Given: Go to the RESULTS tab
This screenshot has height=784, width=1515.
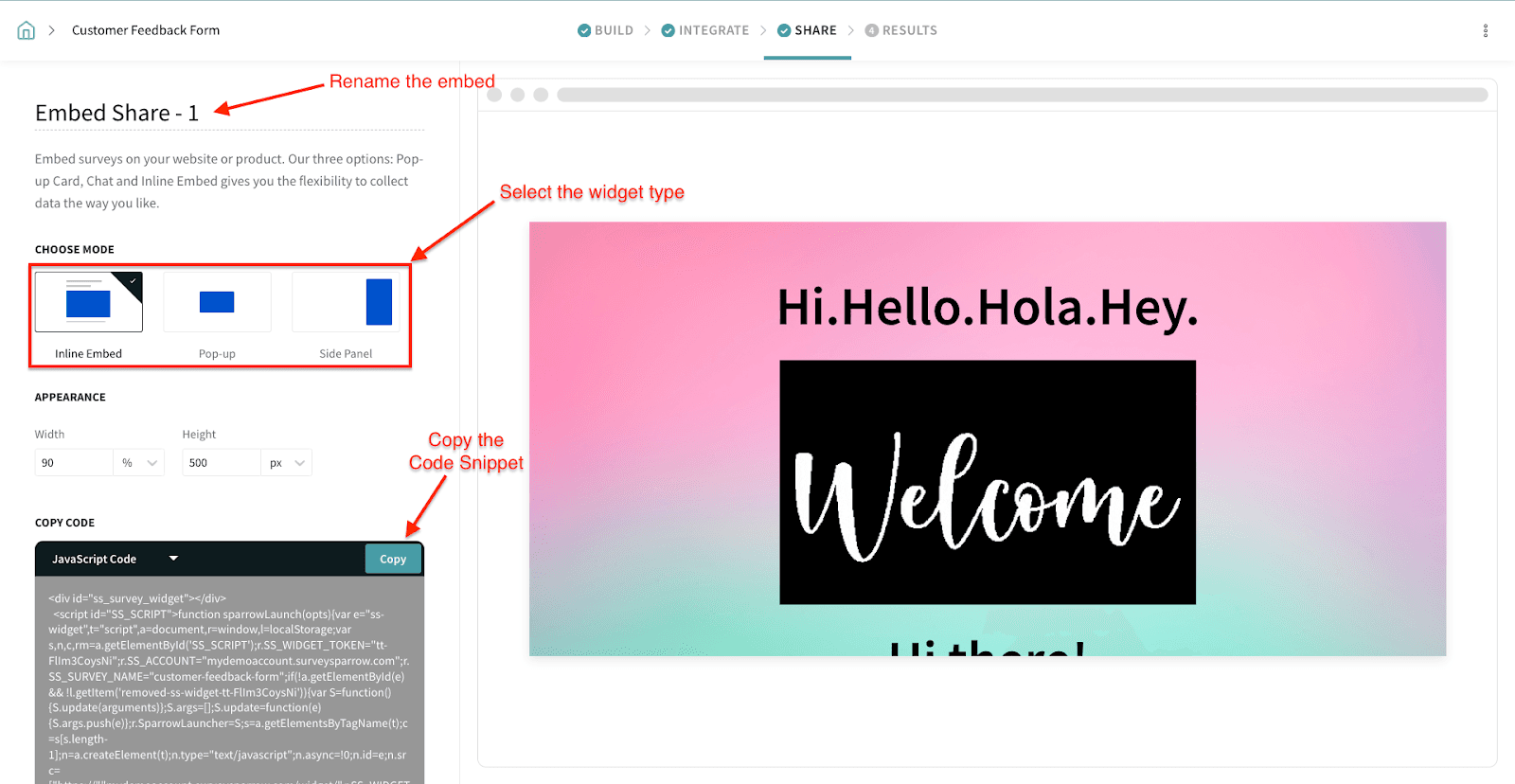Looking at the screenshot, I should [x=909, y=30].
